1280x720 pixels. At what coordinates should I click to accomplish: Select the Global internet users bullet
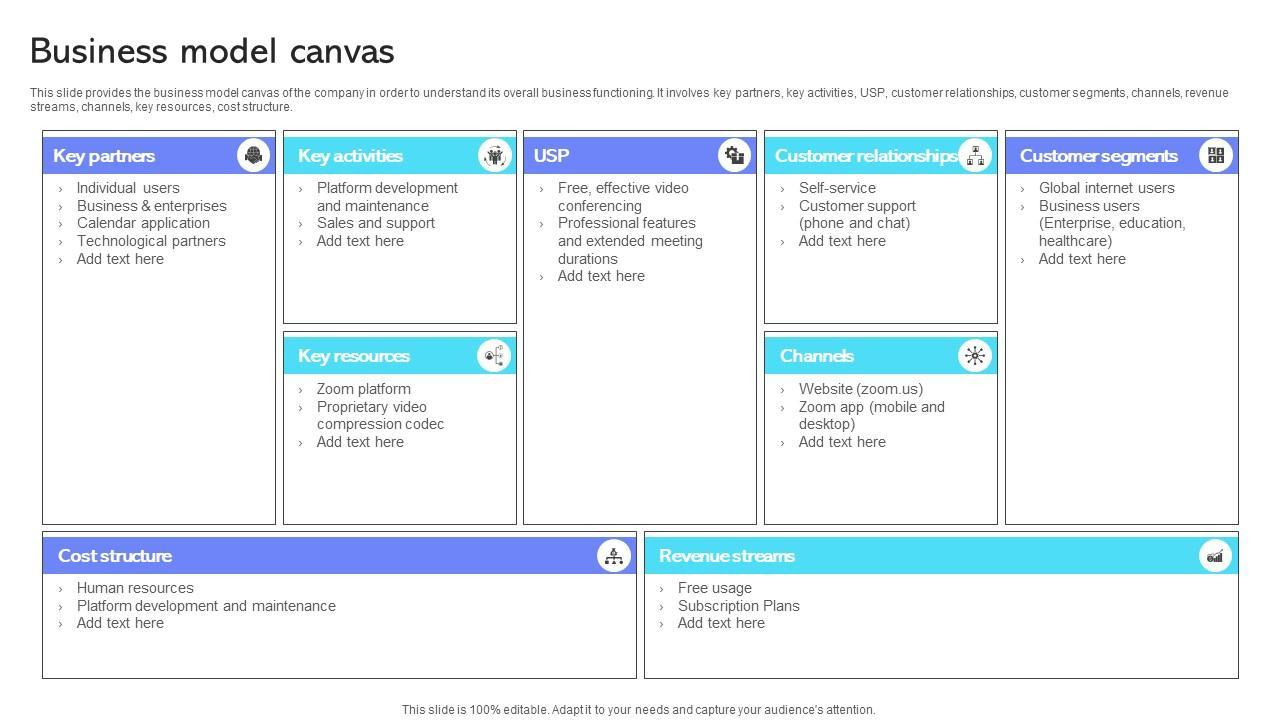coord(1106,188)
